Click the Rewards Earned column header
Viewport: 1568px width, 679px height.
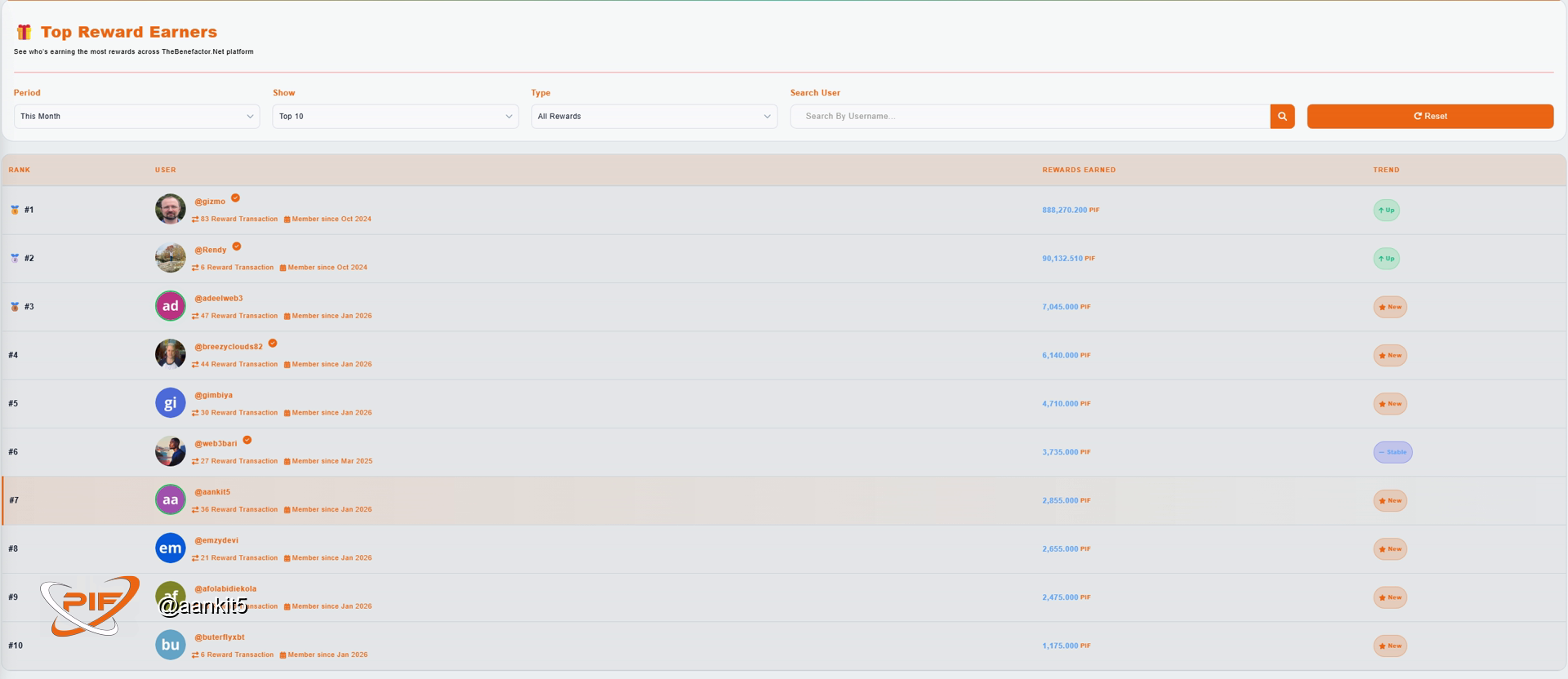click(1079, 170)
